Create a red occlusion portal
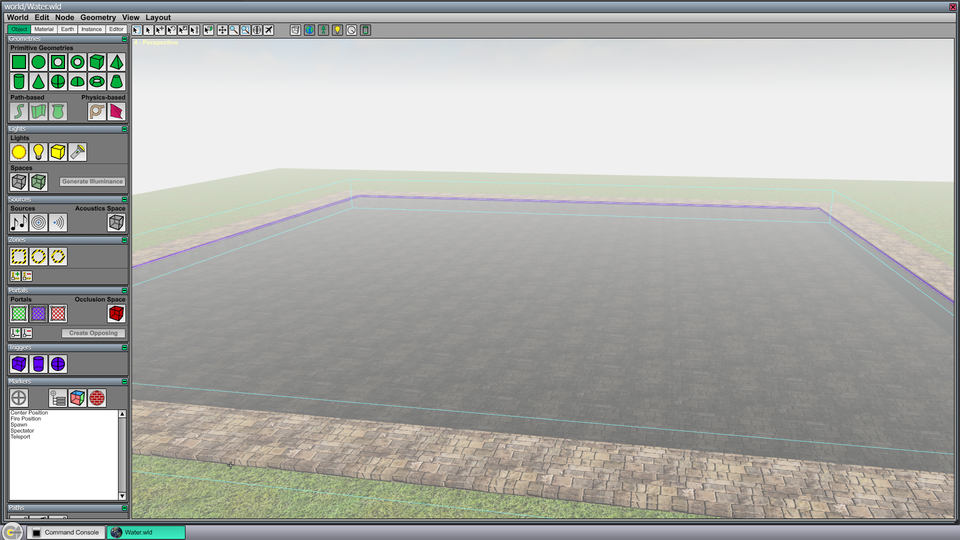The height and width of the screenshot is (540, 960). point(58,313)
